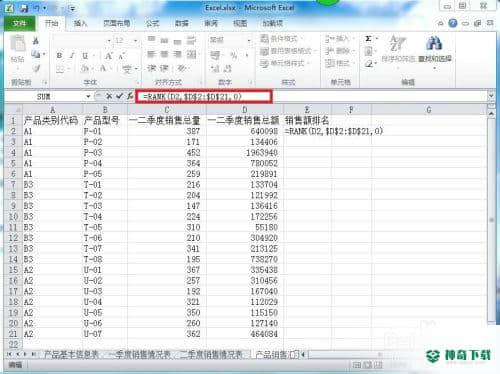Click the insert function fx icon
Image resolution: width=500 pixels, height=374 pixels.
130,96
